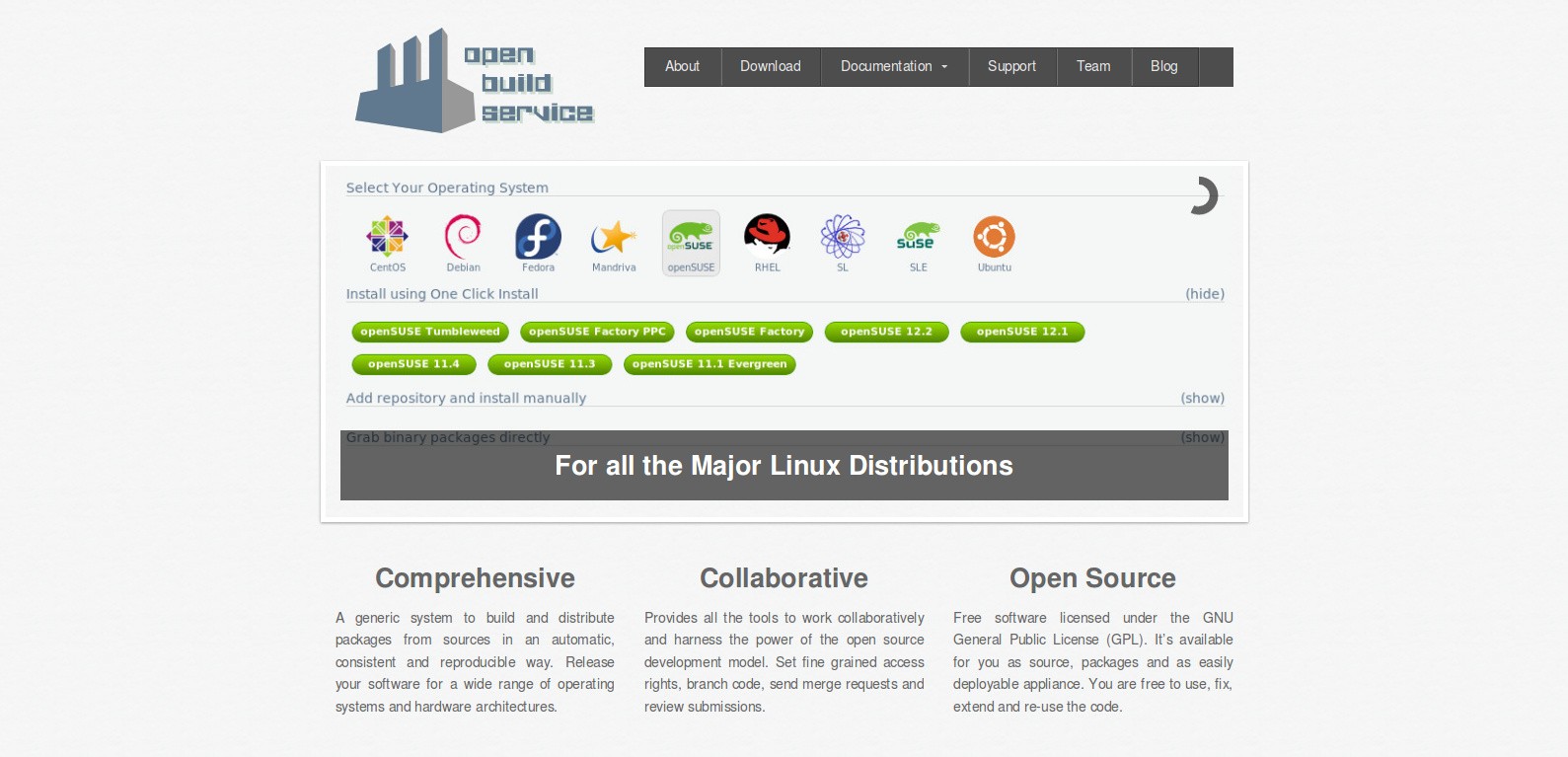
Task: Show the Add repository manual install section
Action: pos(1202,398)
